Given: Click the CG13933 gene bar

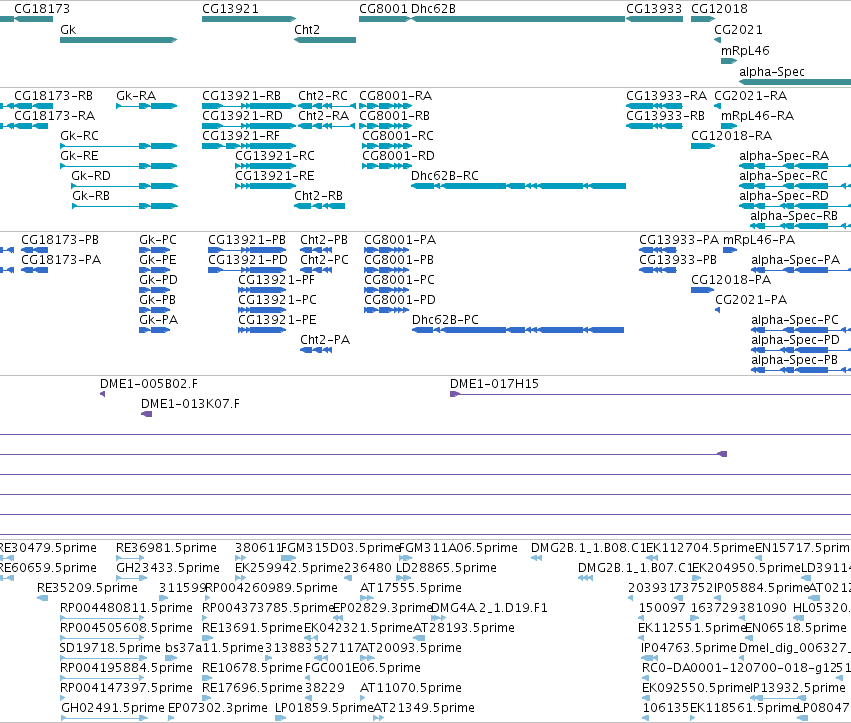Looking at the screenshot, I should click(654, 19).
